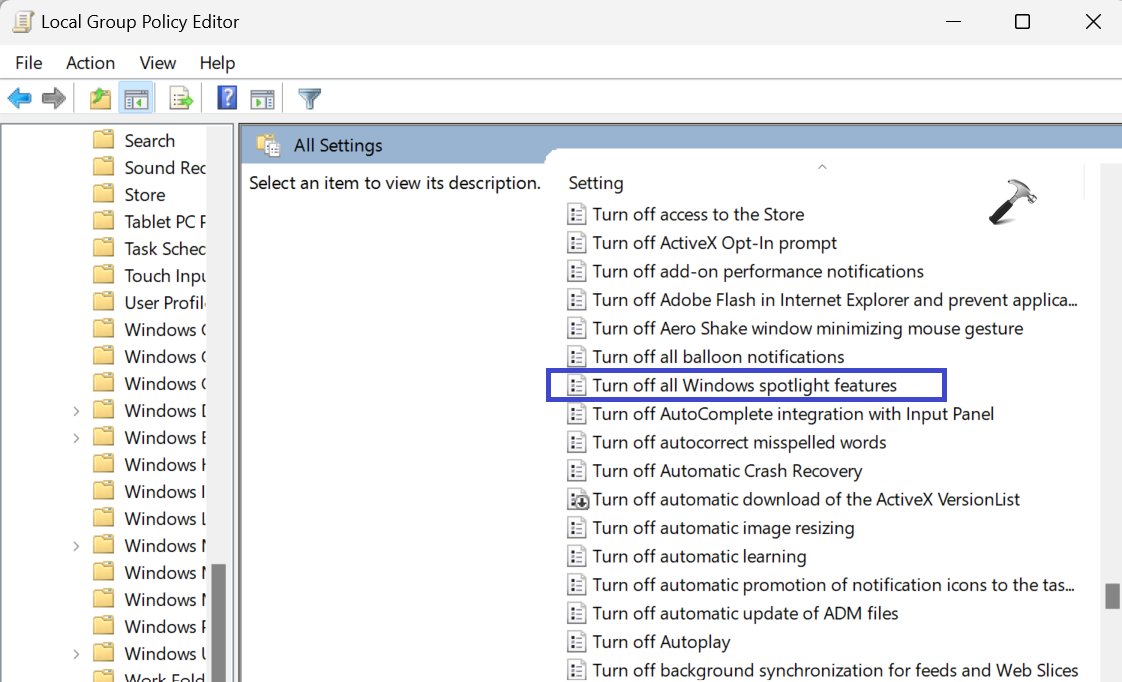This screenshot has width=1122, height=682.
Task: Expand the Windows E… folder tree node
Action: point(77,438)
